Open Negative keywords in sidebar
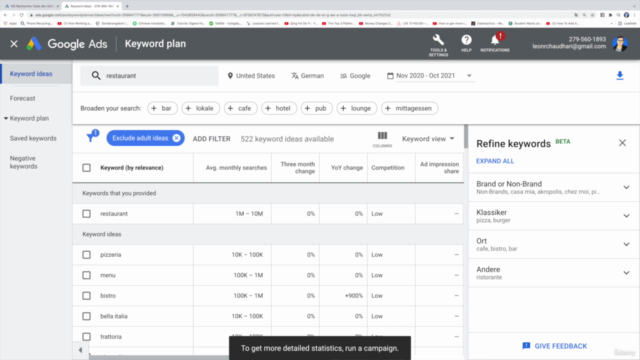The width and height of the screenshot is (640, 360). pyautogui.click(x=23, y=162)
